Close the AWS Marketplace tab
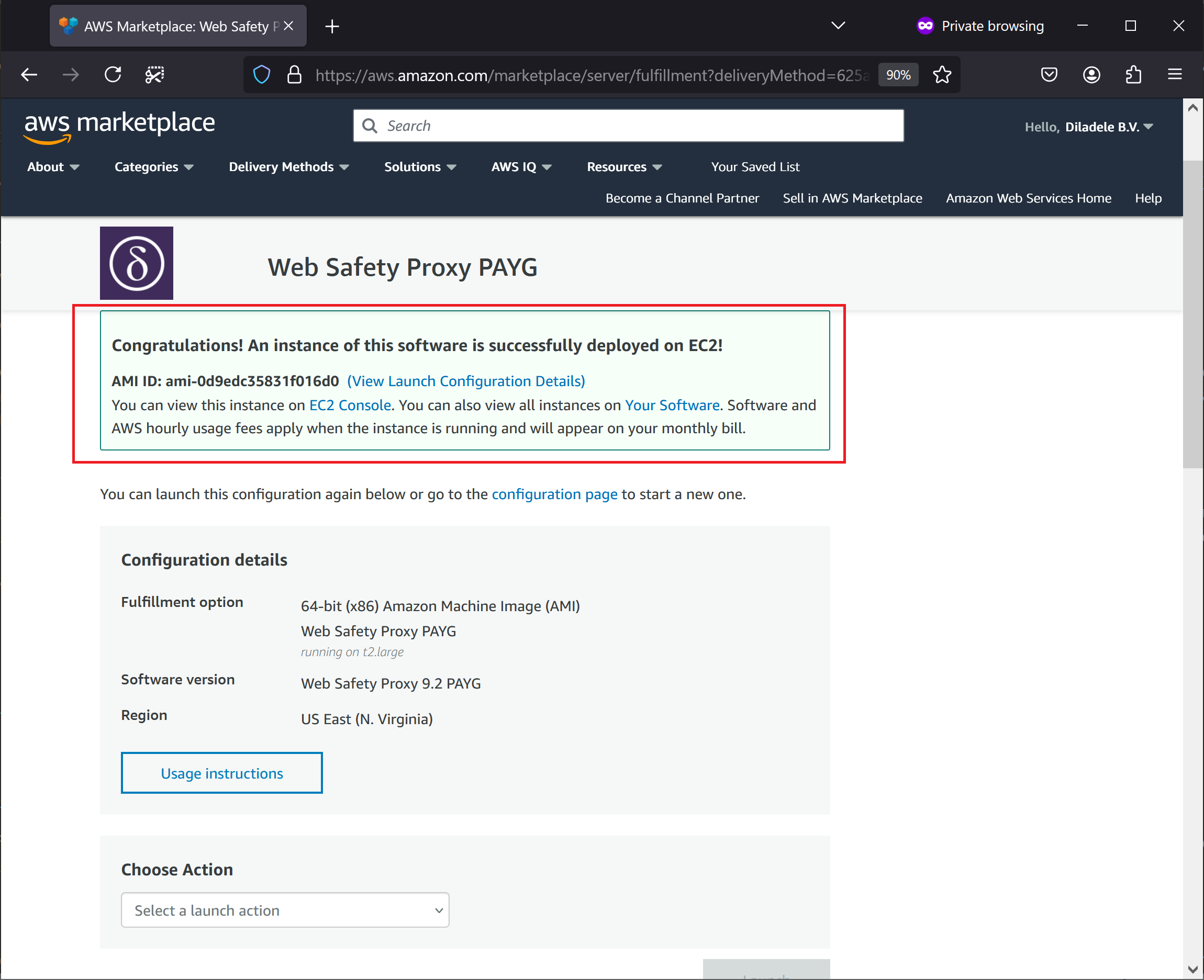 coord(288,26)
